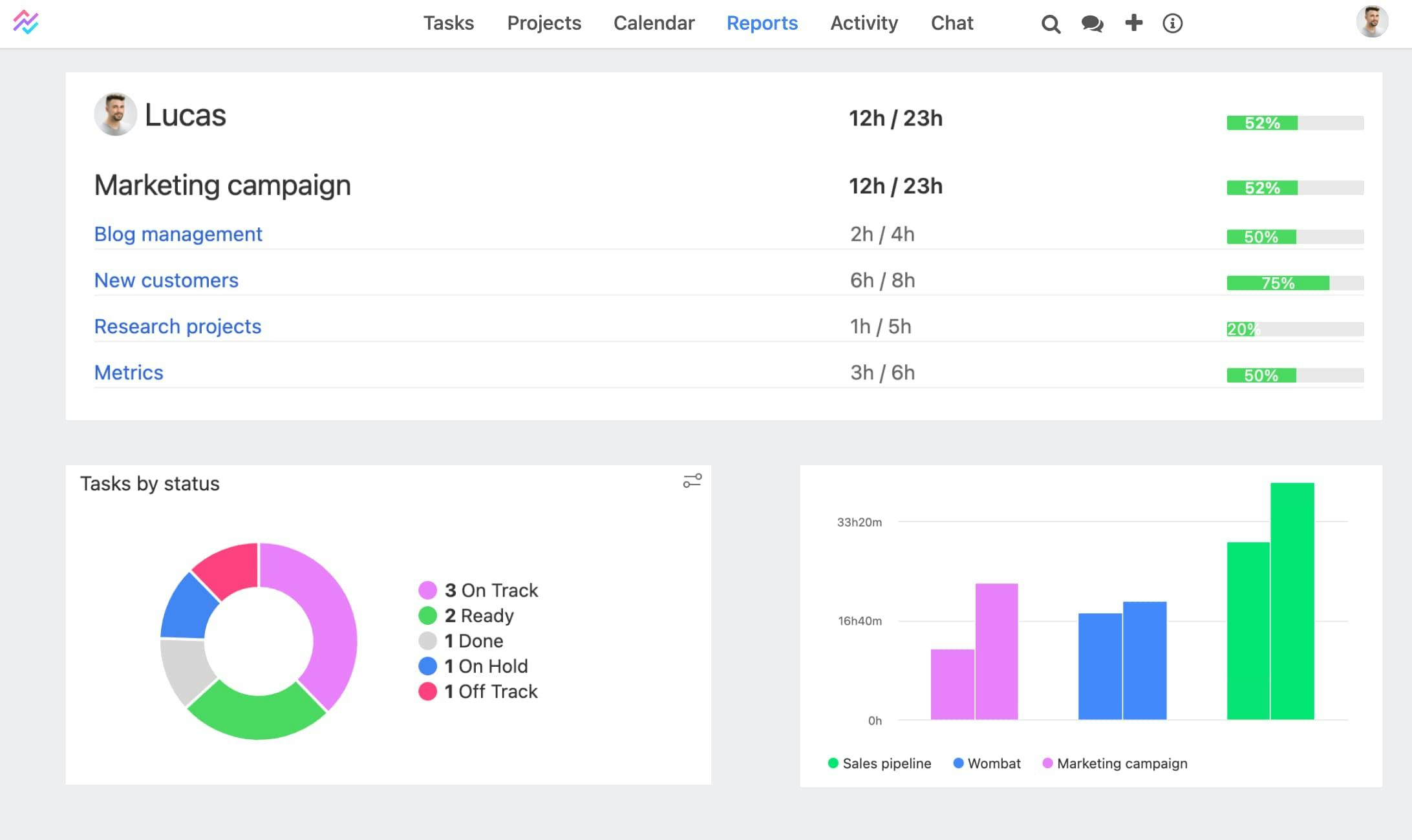Screen dimensions: 1412x840
Task: Click the pink Off Track donut segment
Action: [230, 569]
